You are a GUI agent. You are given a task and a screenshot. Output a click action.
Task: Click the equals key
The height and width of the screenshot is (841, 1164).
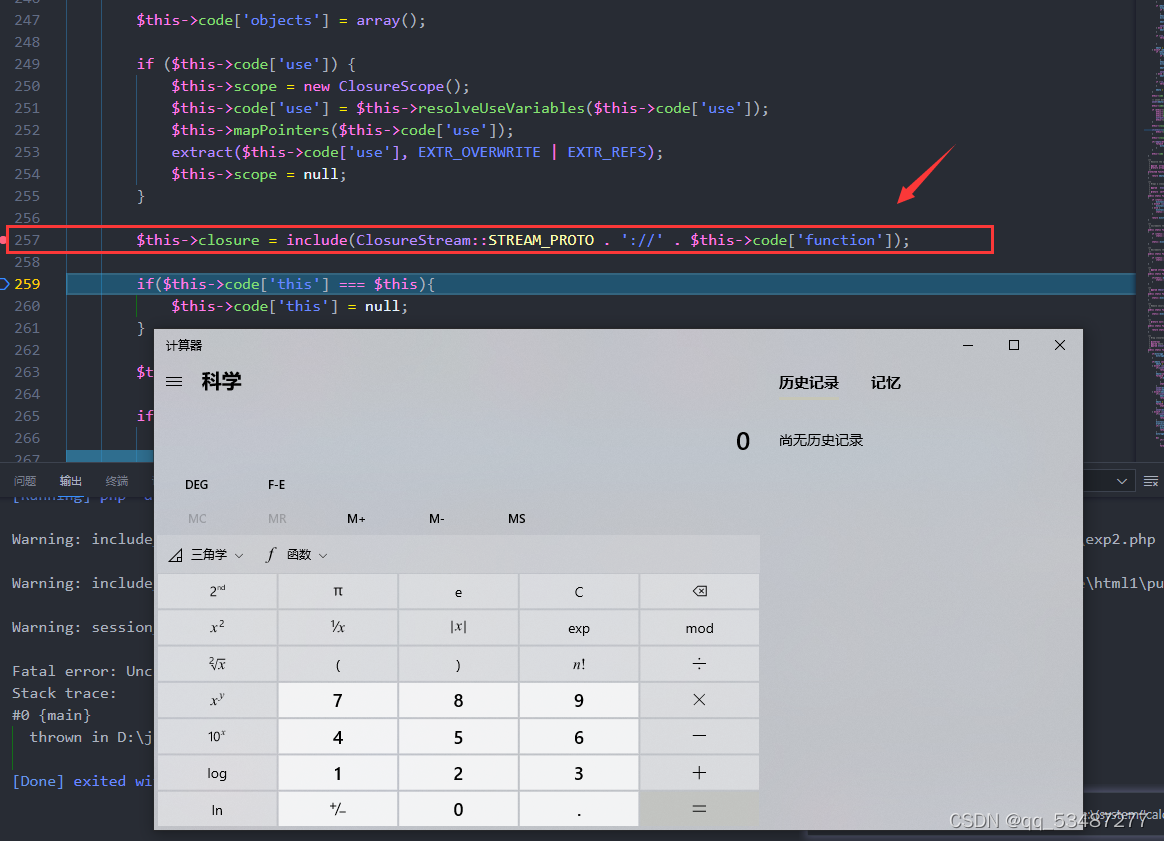[699, 809]
